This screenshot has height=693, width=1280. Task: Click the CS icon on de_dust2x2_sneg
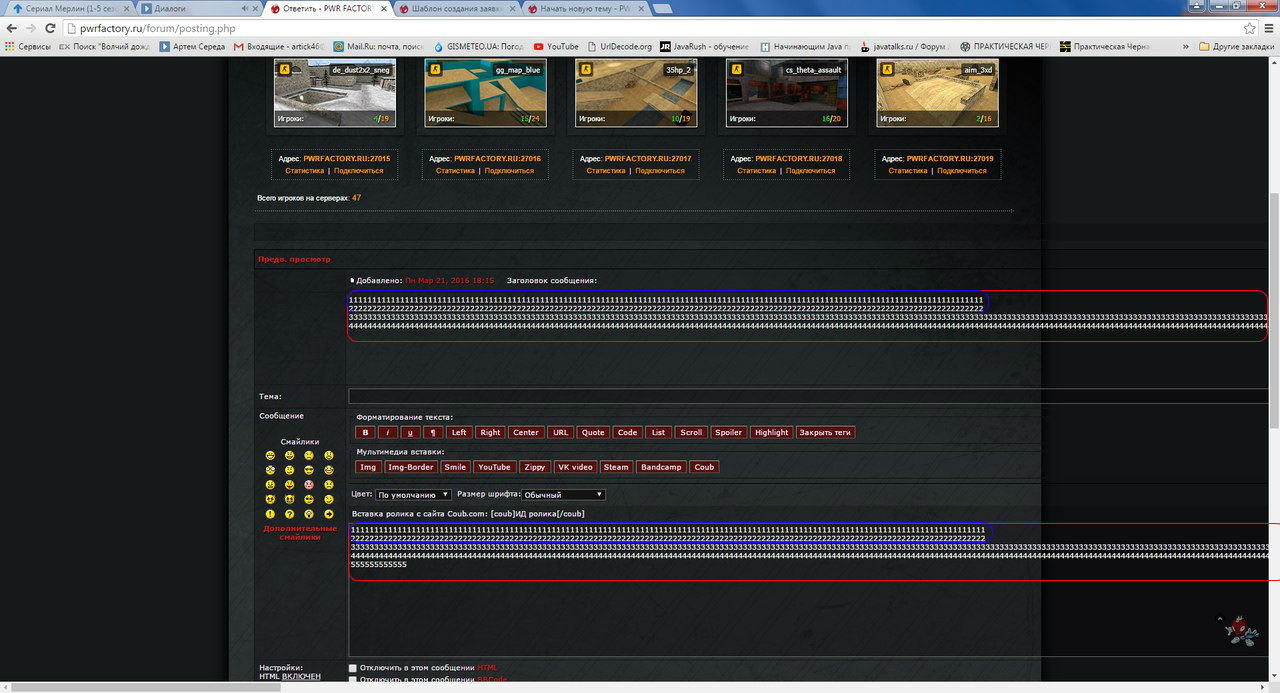pyautogui.click(x=284, y=69)
